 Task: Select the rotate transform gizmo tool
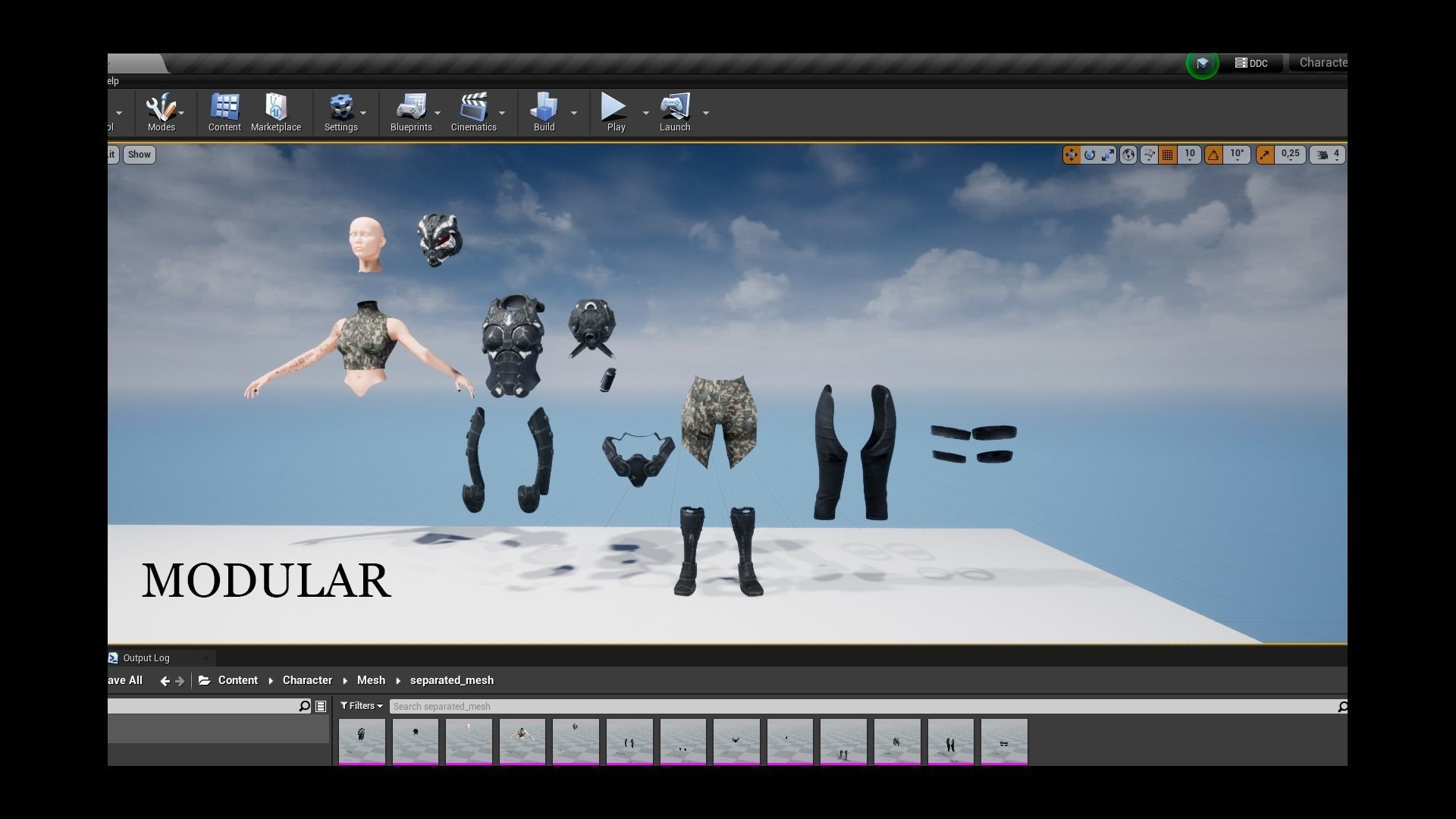[x=1090, y=155]
